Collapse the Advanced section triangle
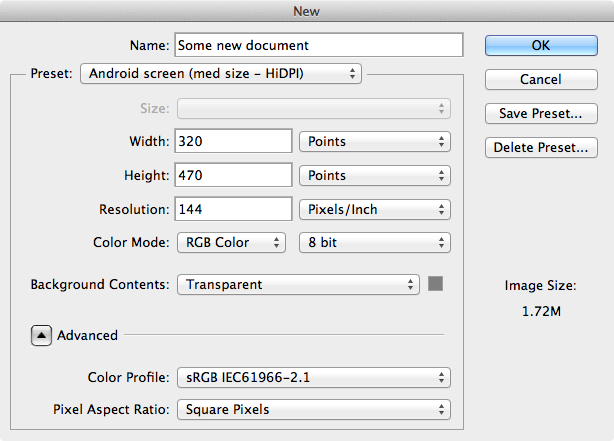 click(x=41, y=335)
